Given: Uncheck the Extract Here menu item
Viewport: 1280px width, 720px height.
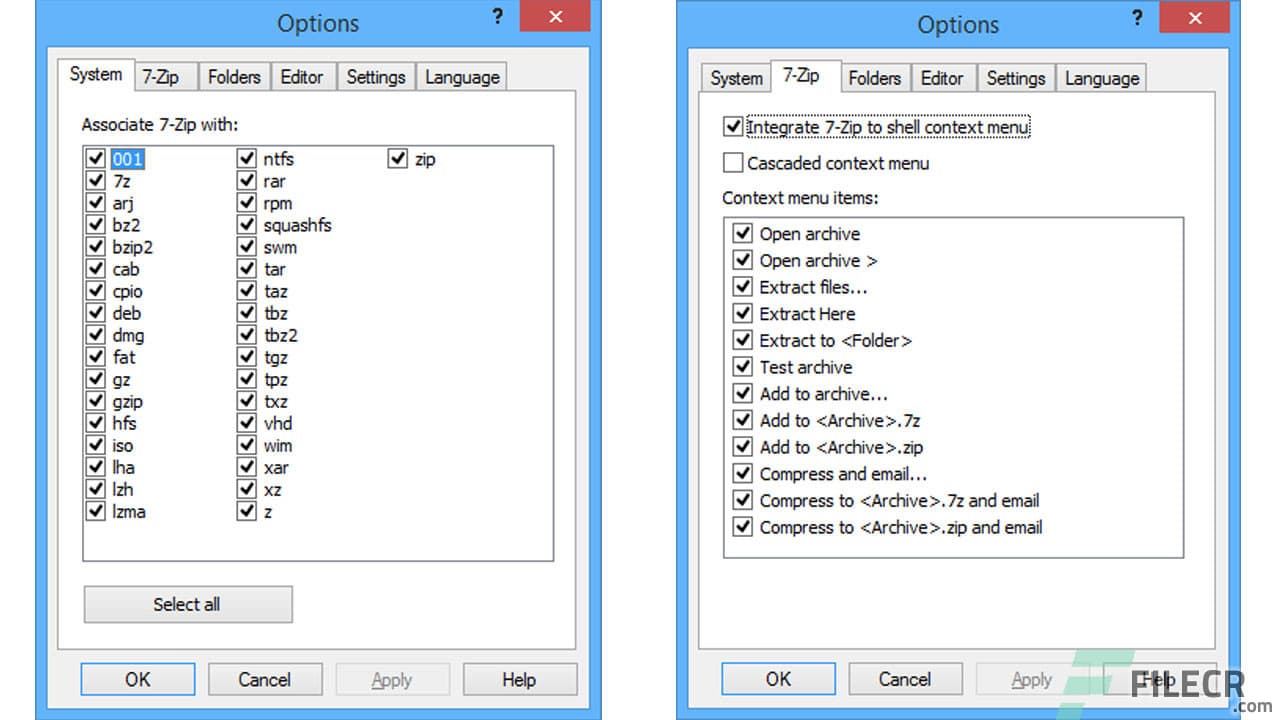Looking at the screenshot, I should click(741, 313).
